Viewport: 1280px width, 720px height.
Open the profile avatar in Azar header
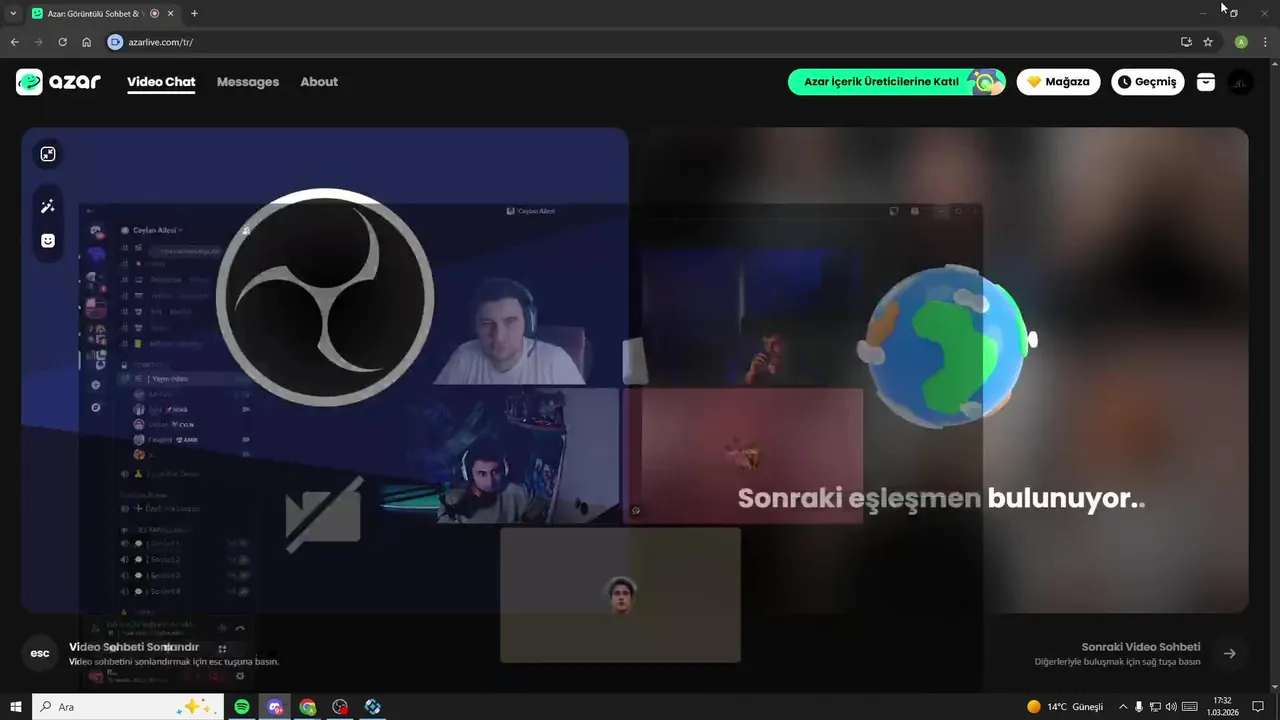[x=1240, y=82]
